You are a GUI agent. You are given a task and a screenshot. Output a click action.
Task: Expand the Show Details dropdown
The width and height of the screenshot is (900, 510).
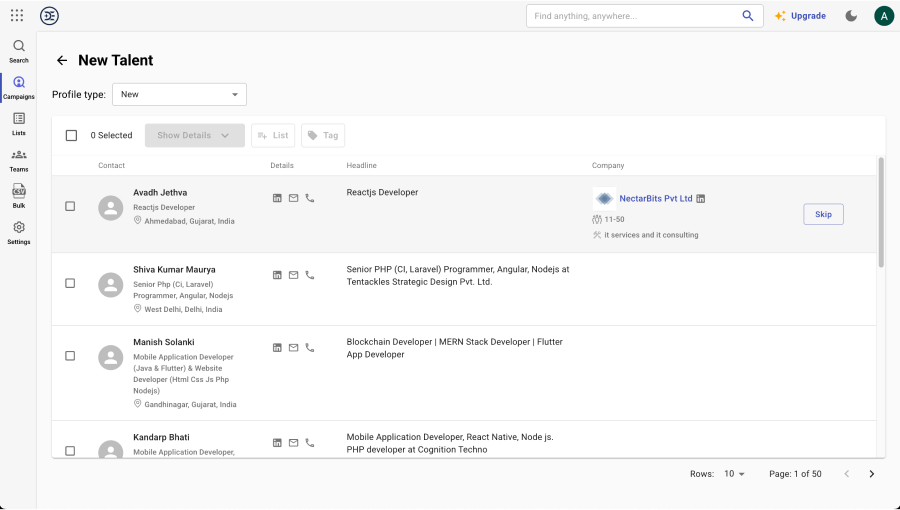click(195, 135)
